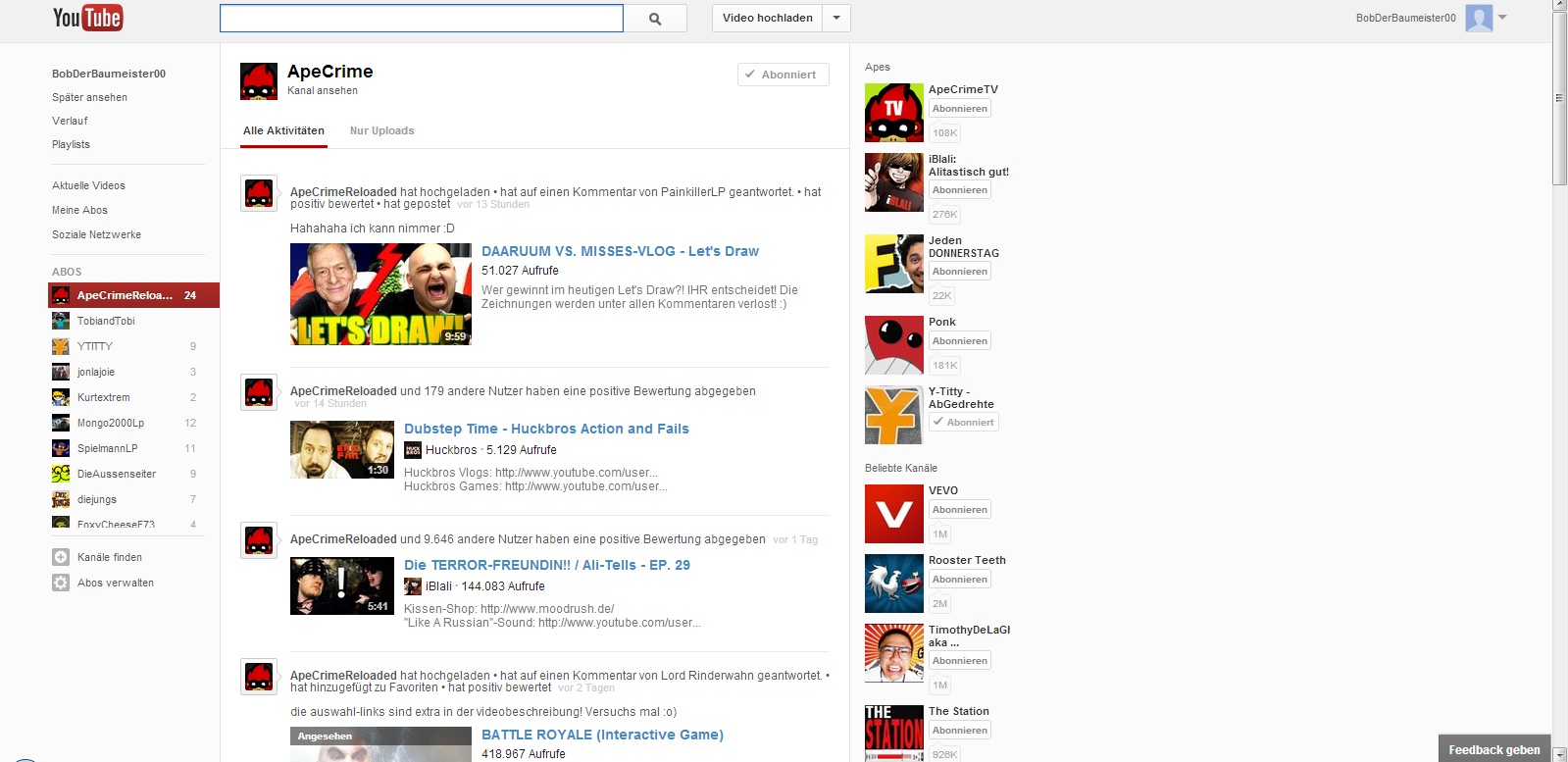Click YTITTY subscription icon in sidebar
Image resolution: width=1568 pixels, height=762 pixels.
click(61, 346)
